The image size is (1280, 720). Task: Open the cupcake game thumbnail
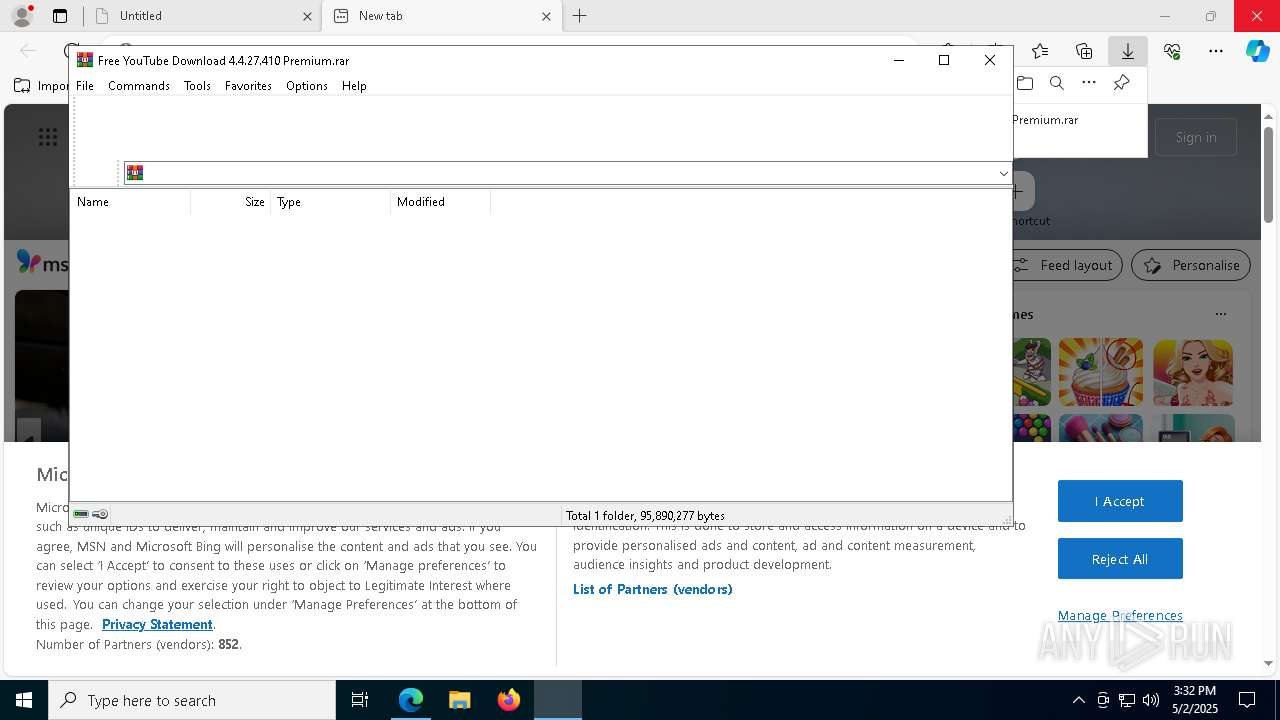pos(1100,372)
